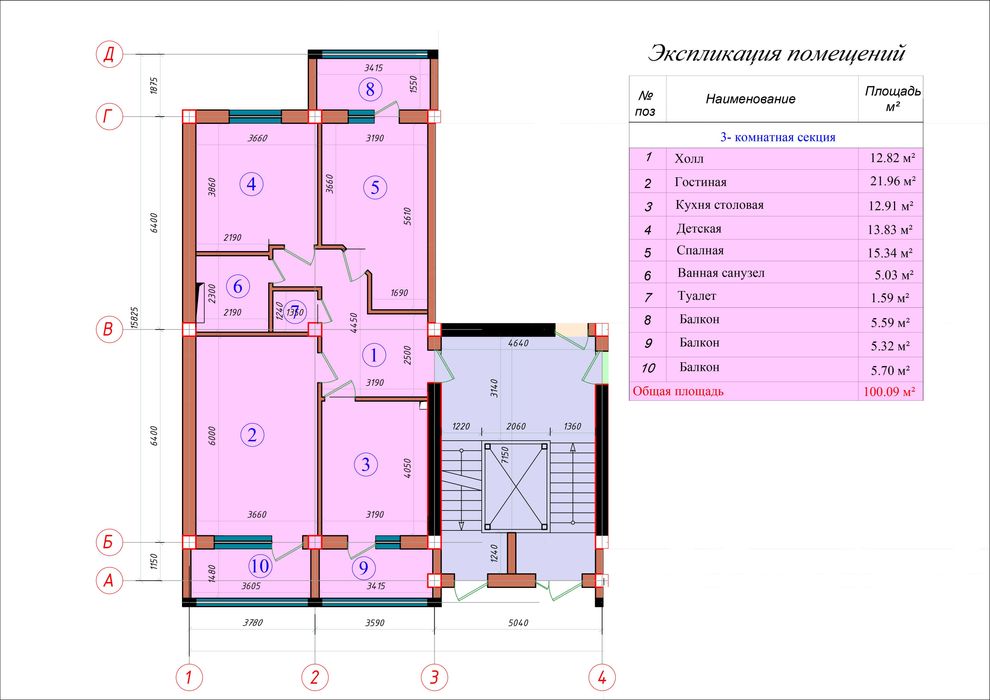Click the total area "100.09 м²"
Viewport: 990px width, 700px height.
tap(889, 392)
